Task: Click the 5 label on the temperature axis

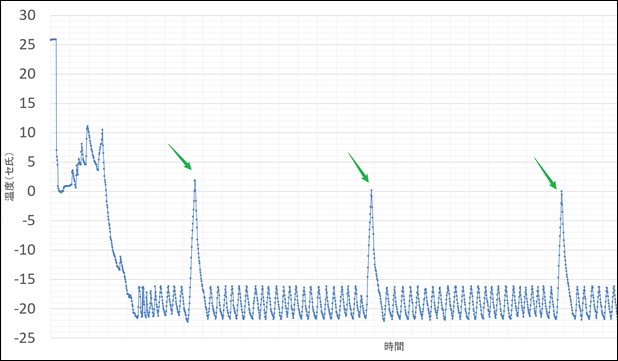Action: (x=31, y=162)
